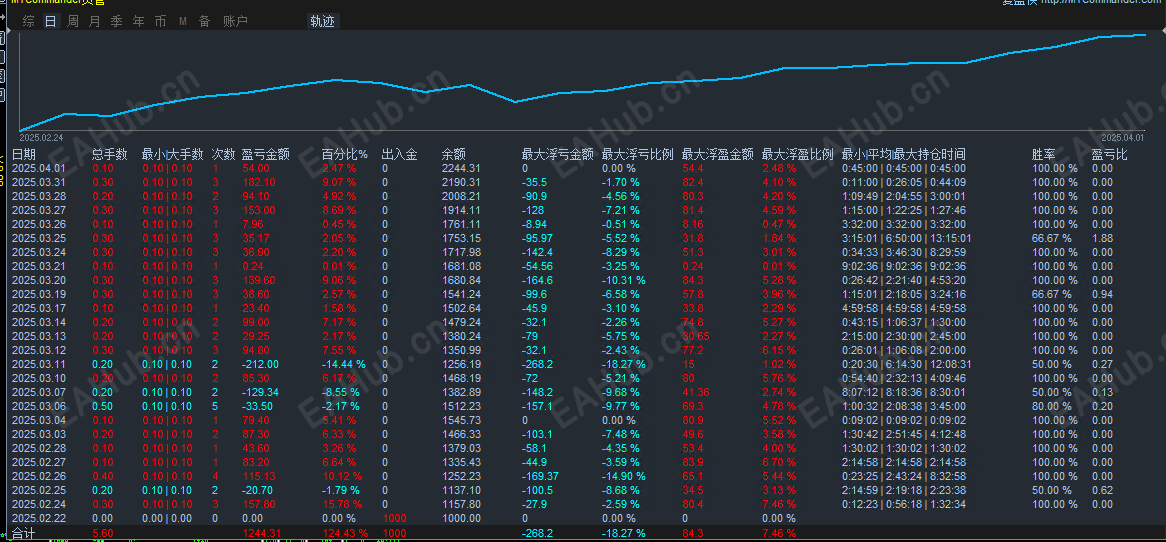Click the balance value 1000.00
The image size is (1166, 542).
461,518
